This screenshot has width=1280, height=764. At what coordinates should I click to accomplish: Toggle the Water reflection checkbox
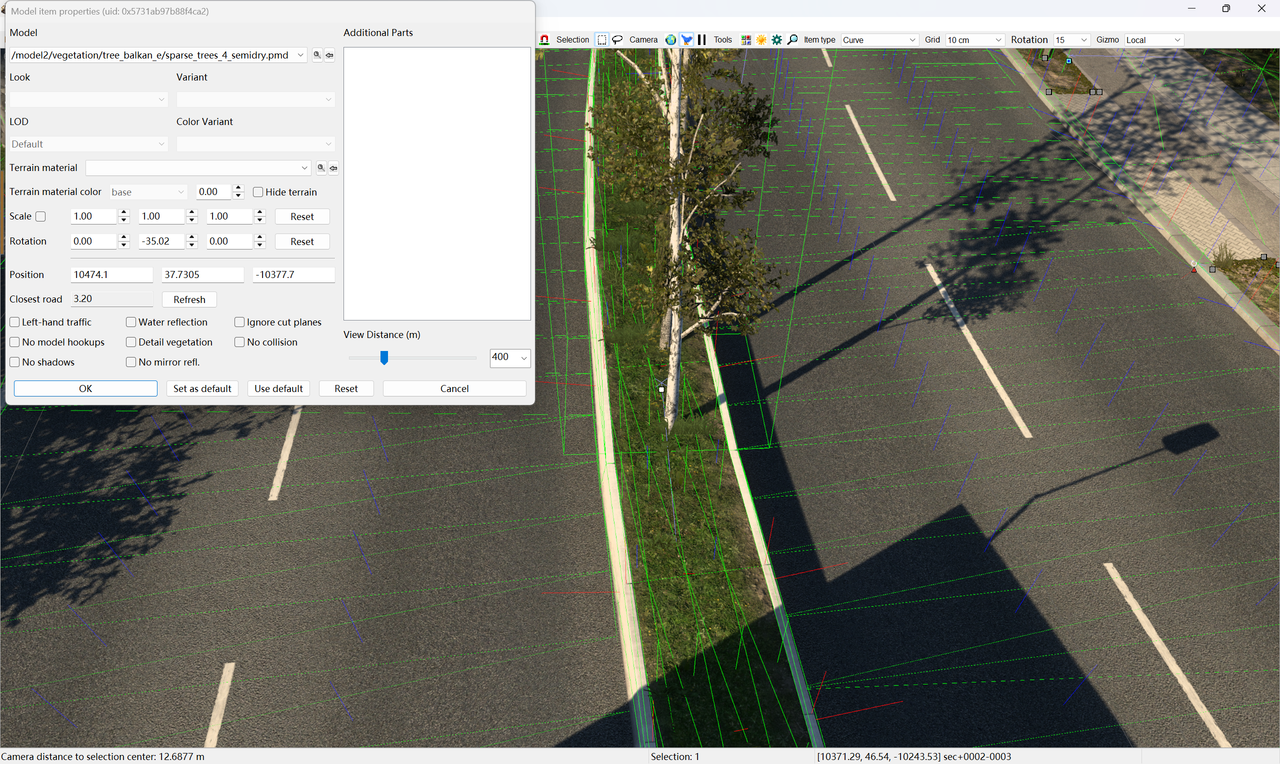pos(130,321)
